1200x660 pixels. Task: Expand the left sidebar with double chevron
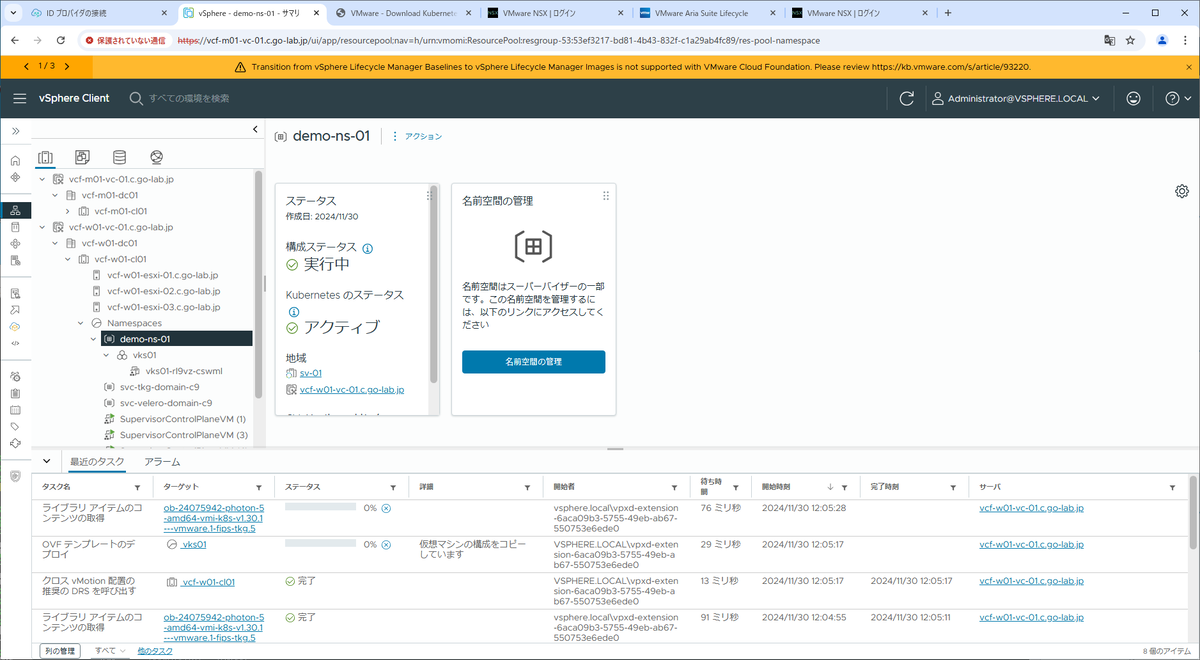[x=15, y=131]
